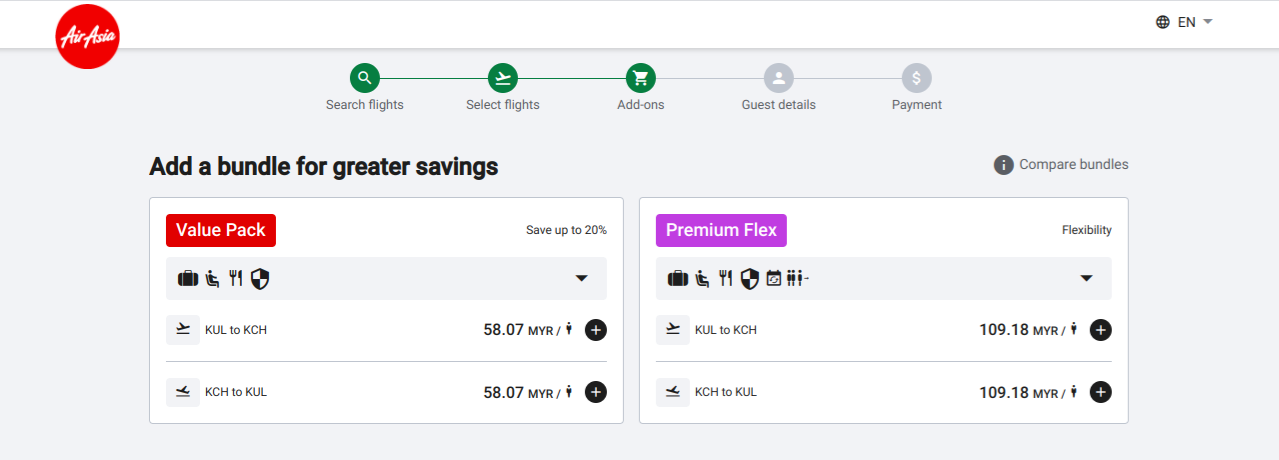Expand the Premium Flex inclusions dropdown
This screenshot has height=460, width=1279.
coord(1086,279)
